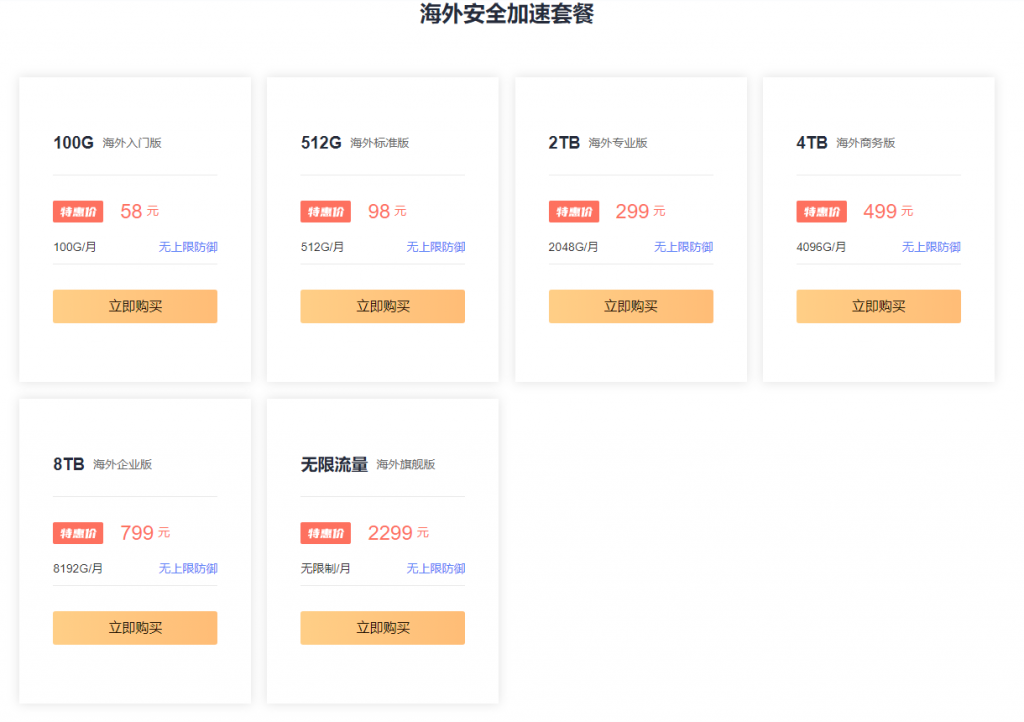Click the 海外安全加速套餐 page heading
The image size is (1024, 722).
pos(506,14)
